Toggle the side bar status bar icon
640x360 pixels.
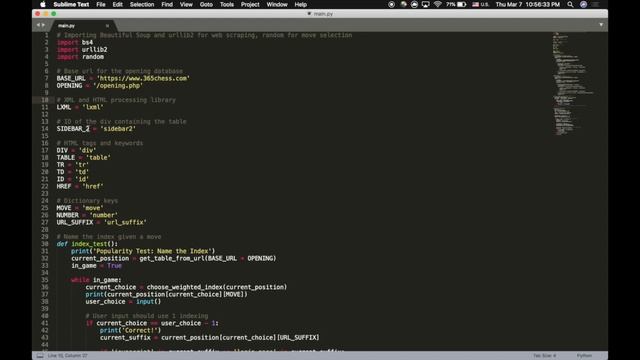[x=40, y=356]
